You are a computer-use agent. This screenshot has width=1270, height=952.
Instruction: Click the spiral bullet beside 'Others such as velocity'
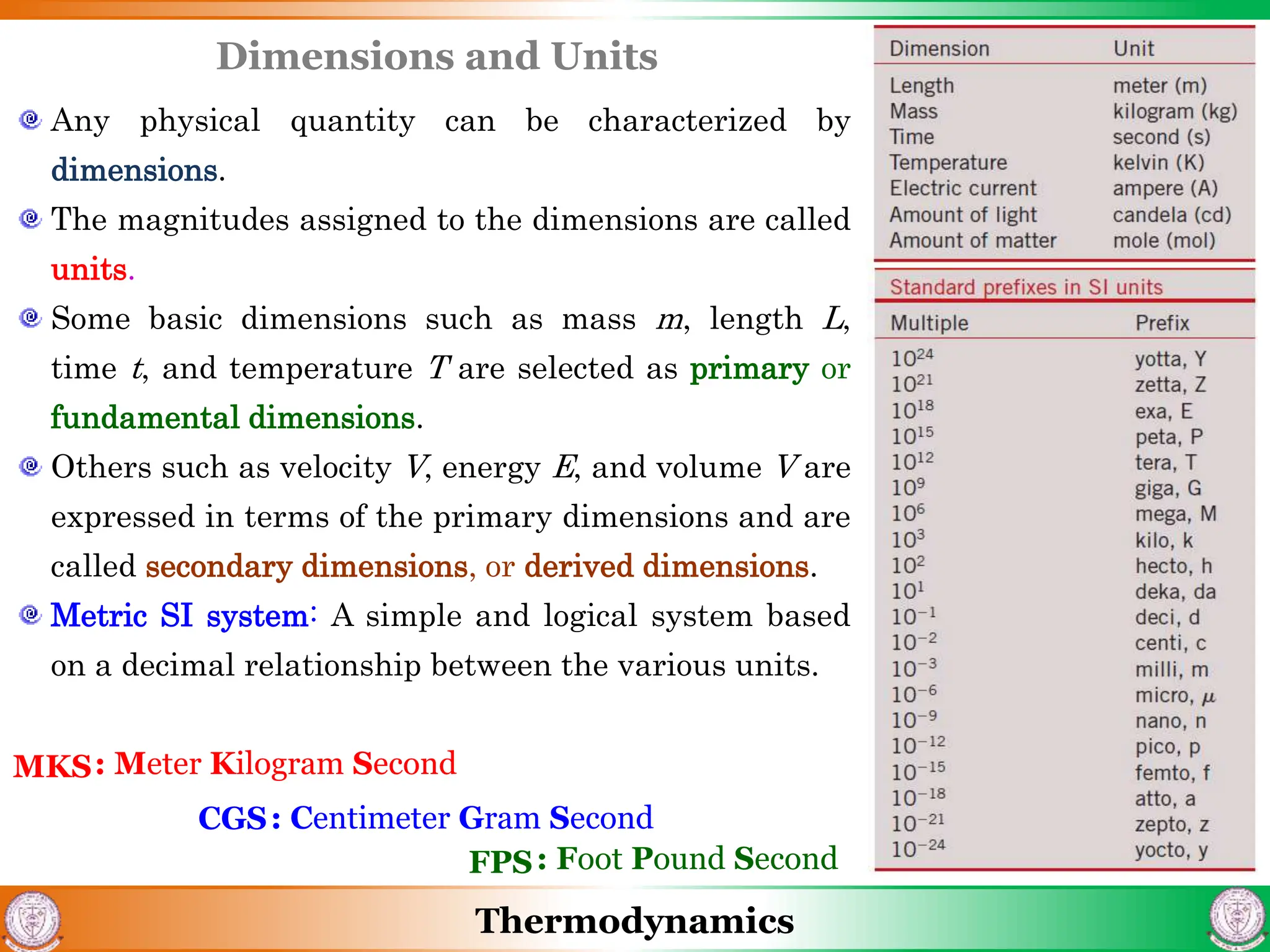[x=30, y=465]
